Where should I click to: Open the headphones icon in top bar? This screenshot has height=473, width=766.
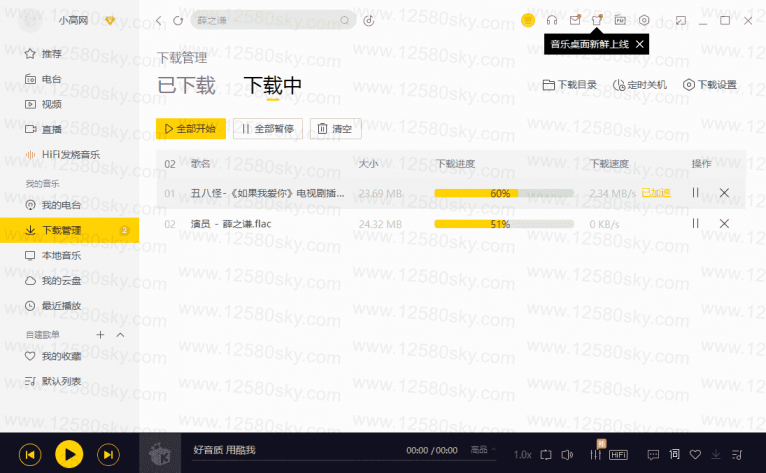tap(552, 21)
